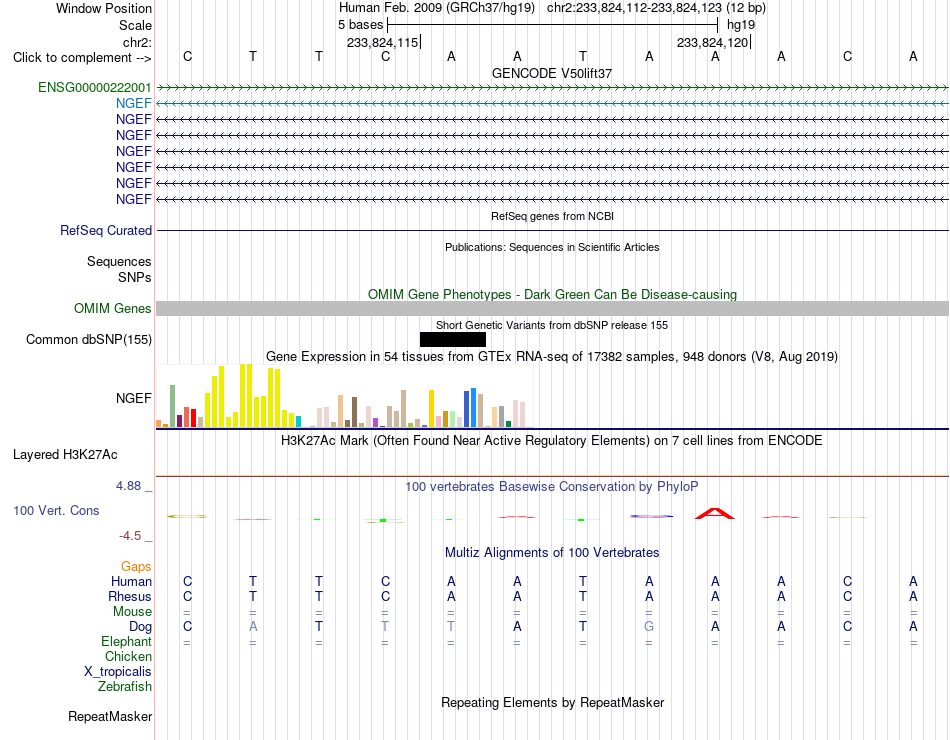Open the Layered H3K27Ac track label
The image size is (950, 740).
coord(65,455)
